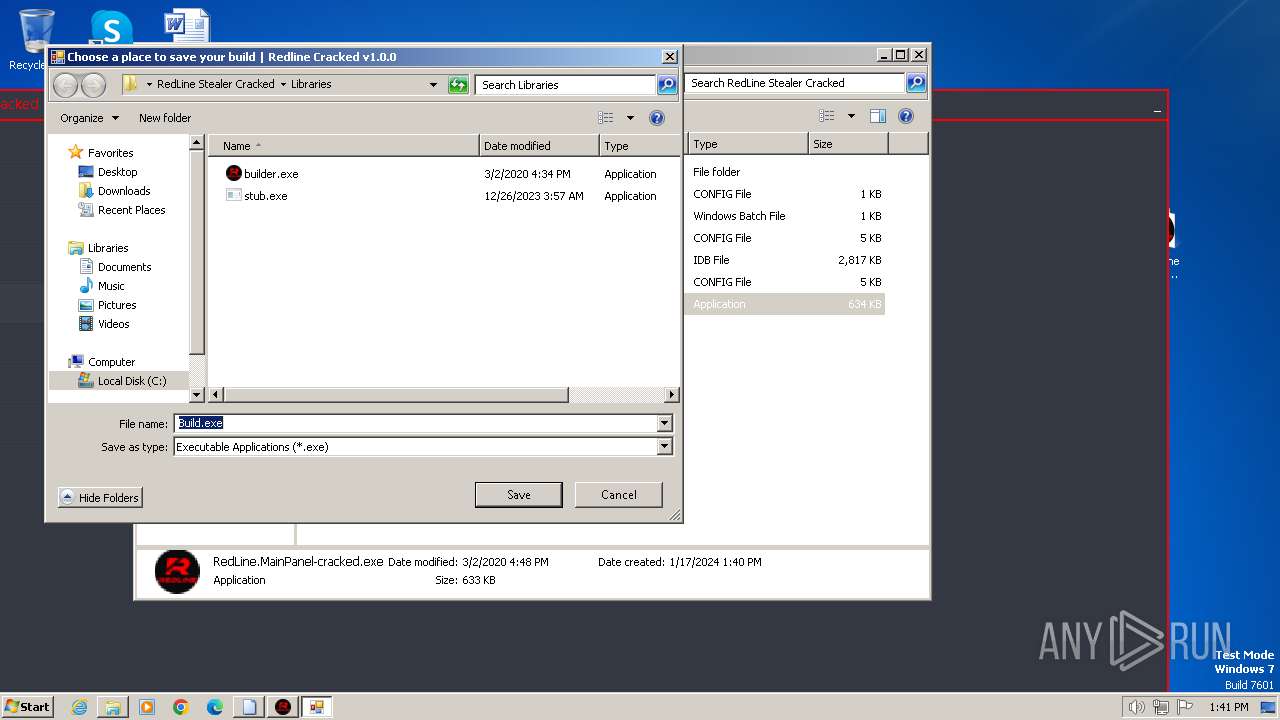1280x720 pixels.
Task: Open Internet Explorer from taskbar
Action: (80, 707)
